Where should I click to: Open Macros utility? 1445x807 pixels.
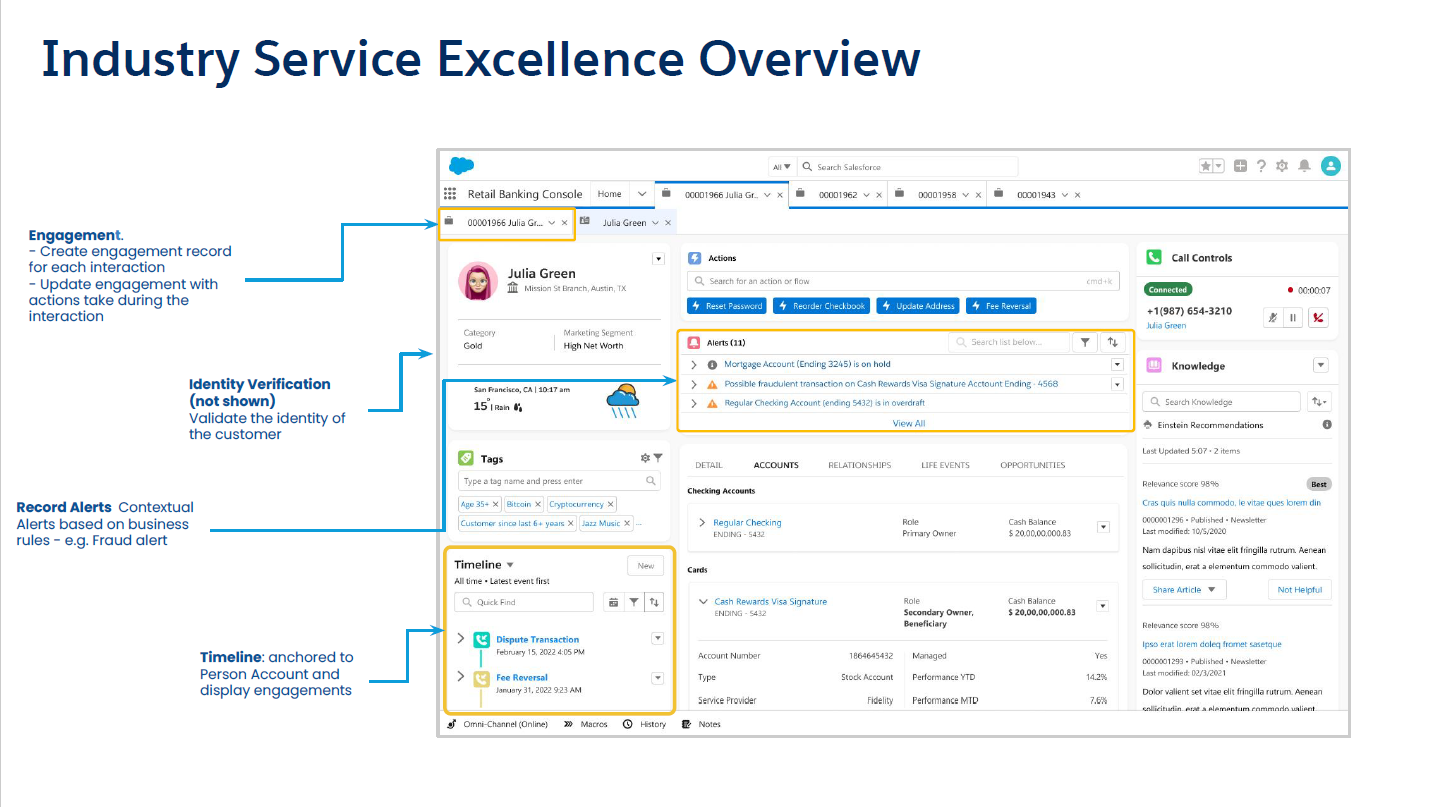(586, 724)
